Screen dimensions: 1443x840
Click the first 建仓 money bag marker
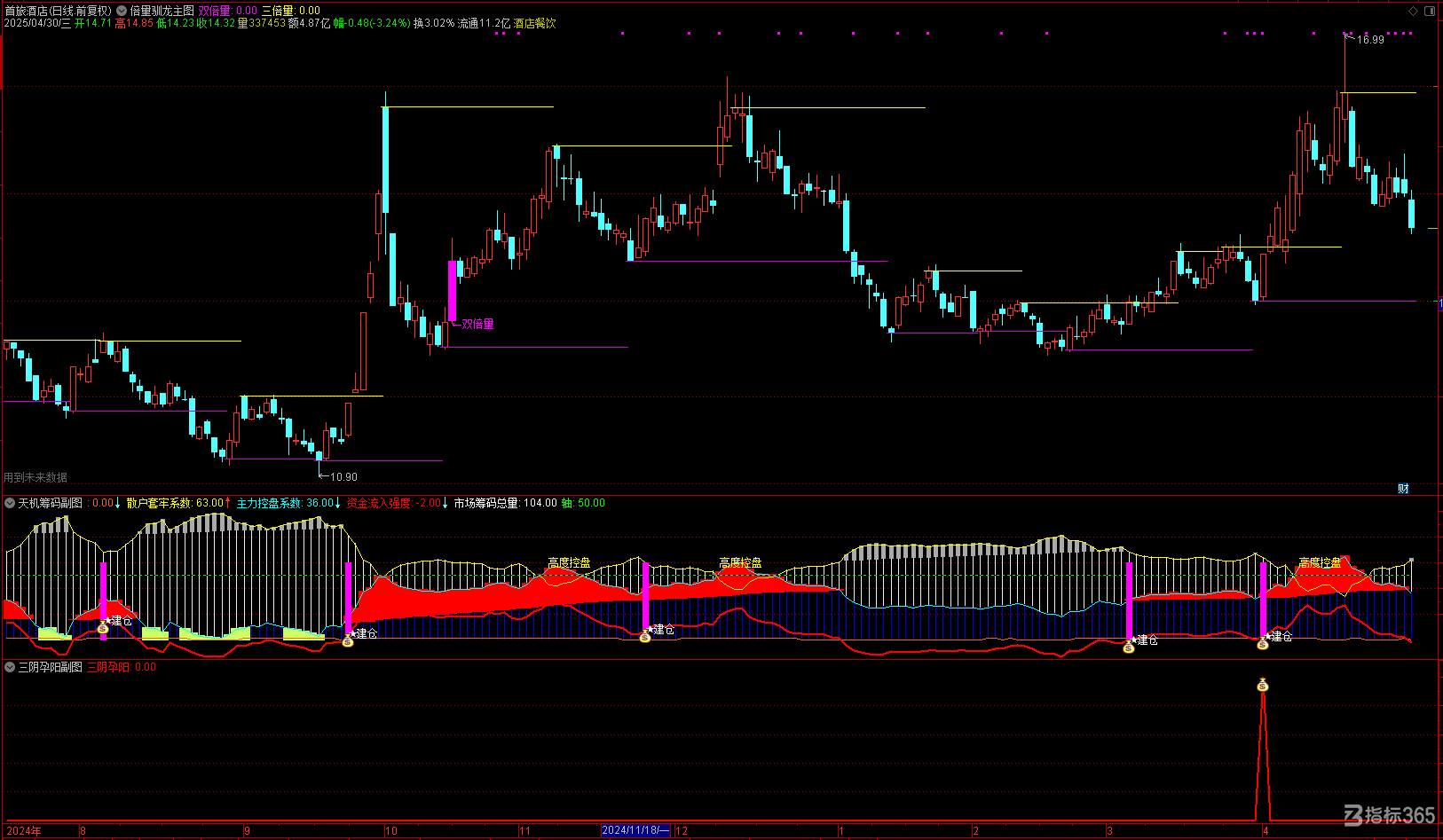103,627
